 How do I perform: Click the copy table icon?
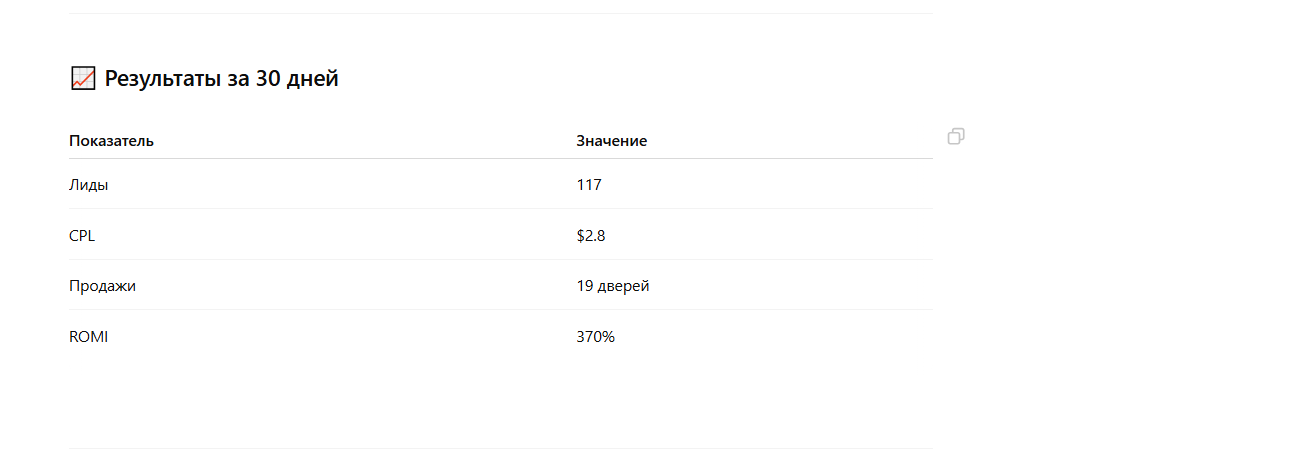(x=956, y=137)
